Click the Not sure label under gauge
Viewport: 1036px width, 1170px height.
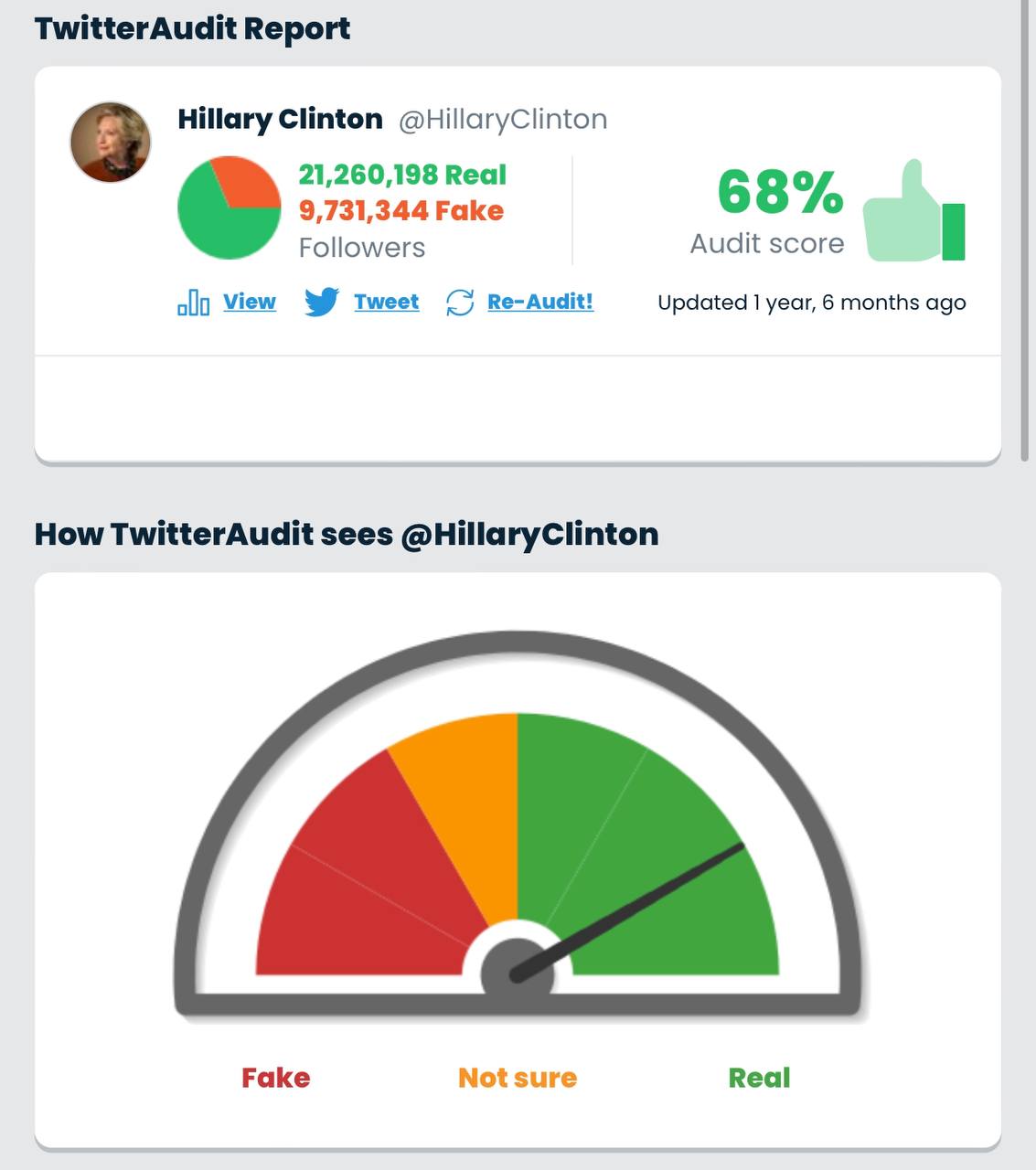click(518, 1078)
